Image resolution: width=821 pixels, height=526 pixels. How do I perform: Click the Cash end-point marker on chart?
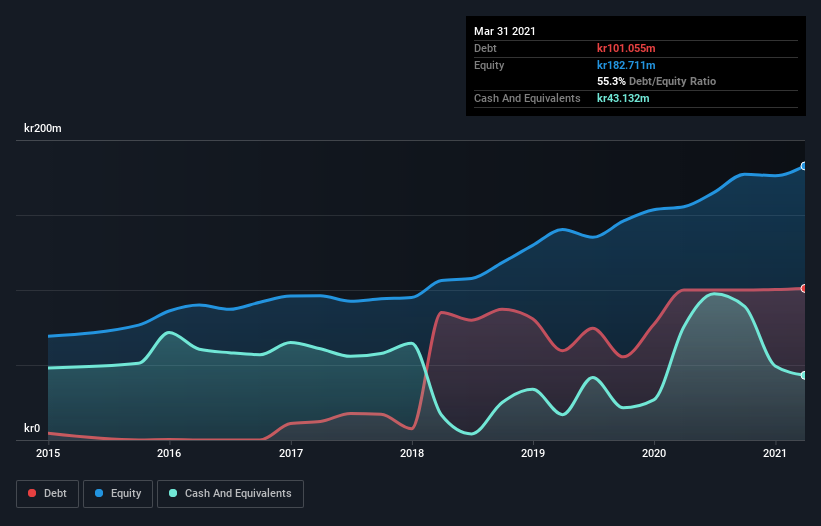[x=804, y=375]
